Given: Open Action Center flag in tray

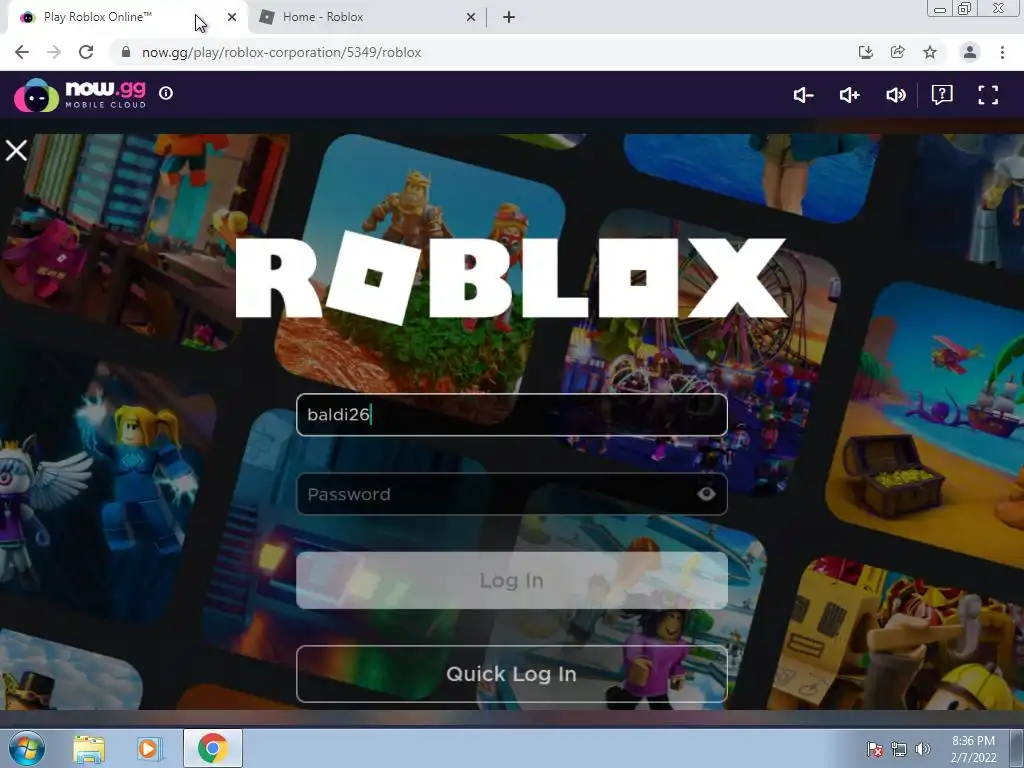Looking at the screenshot, I should coord(875,749).
